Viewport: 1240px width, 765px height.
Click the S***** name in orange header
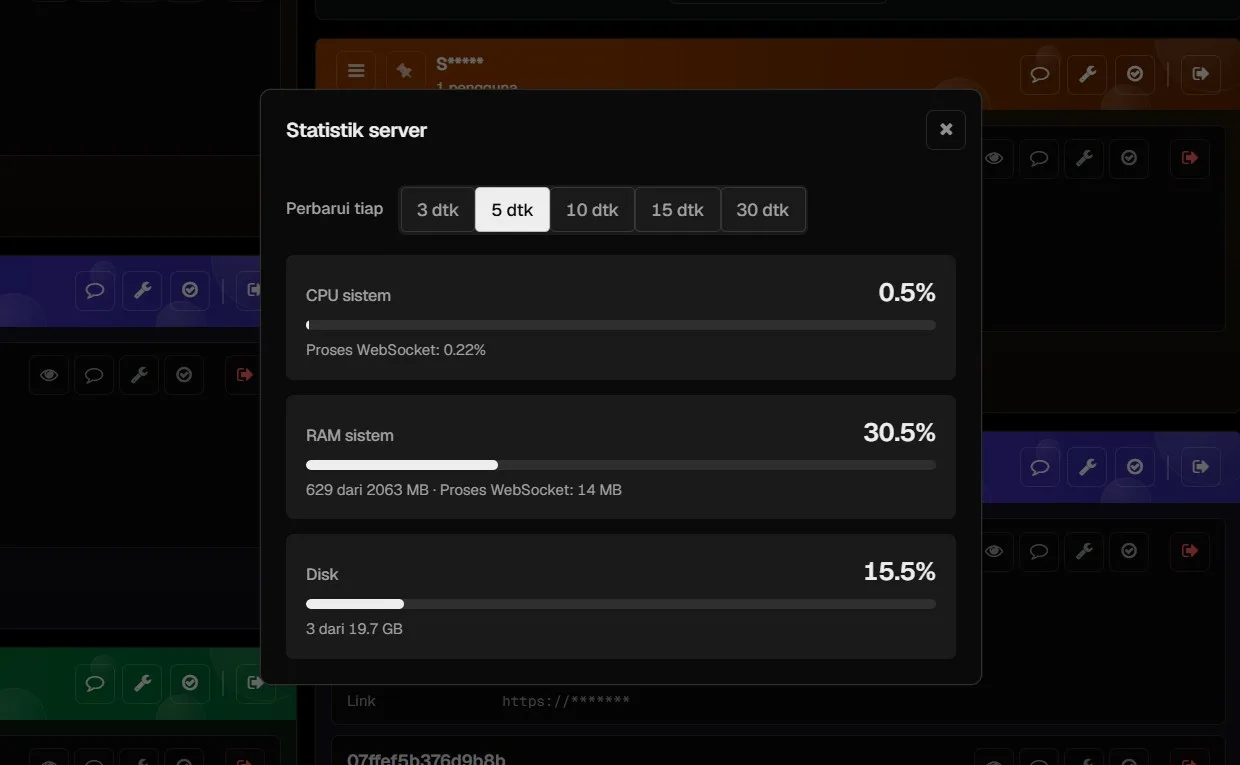coord(460,65)
